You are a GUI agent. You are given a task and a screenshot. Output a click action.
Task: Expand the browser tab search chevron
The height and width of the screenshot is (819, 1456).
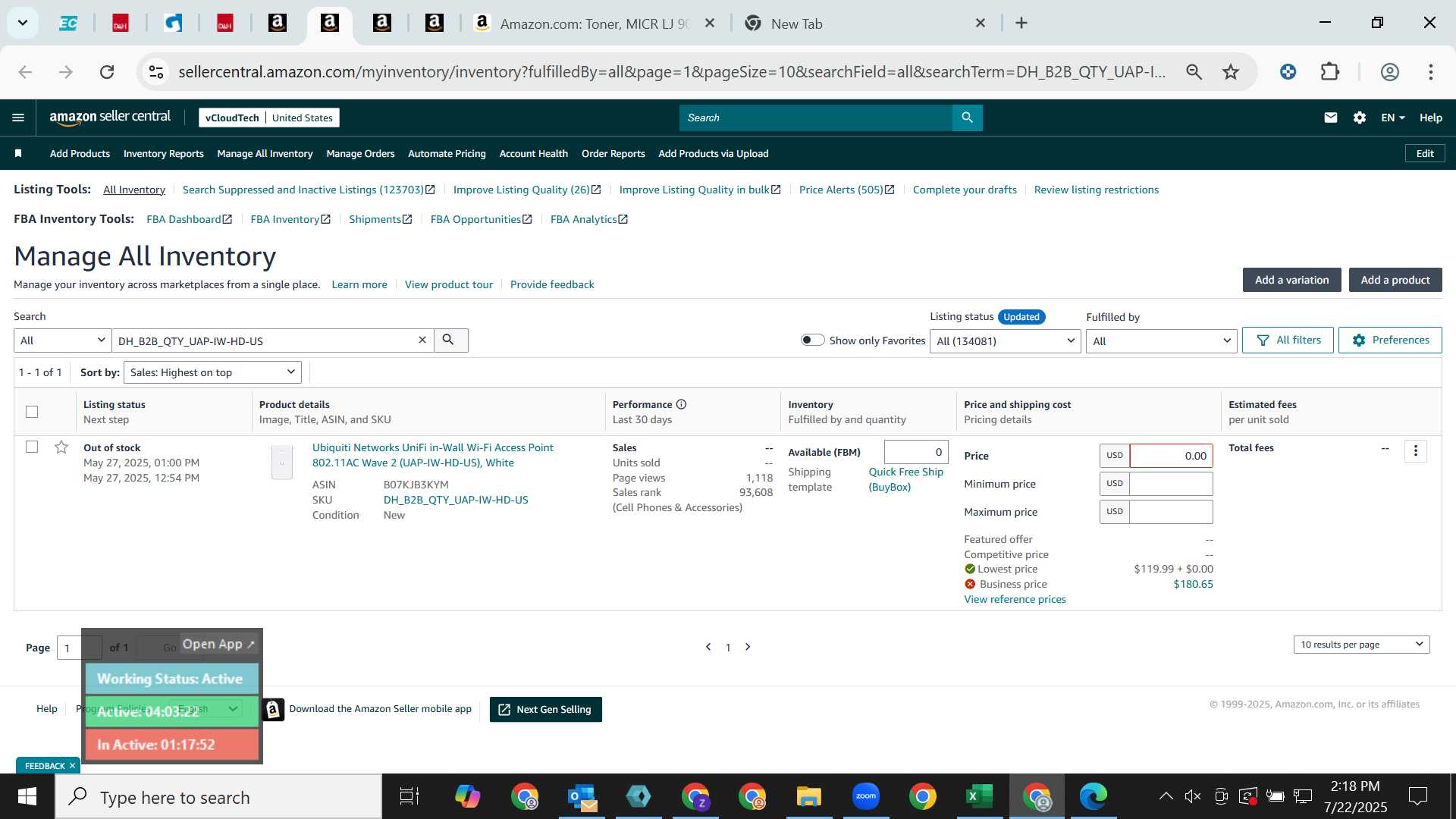pos(23,23)
